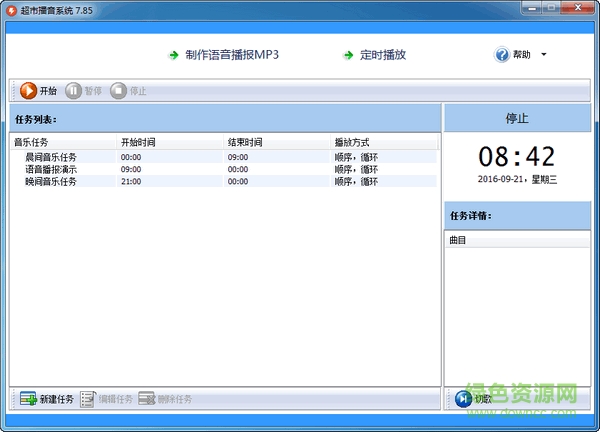The width and height of the screenshot is (600, 432).
Task: Maximize the 超市播音系统 window
Action: pyautogui.click(x=551, y=8)
